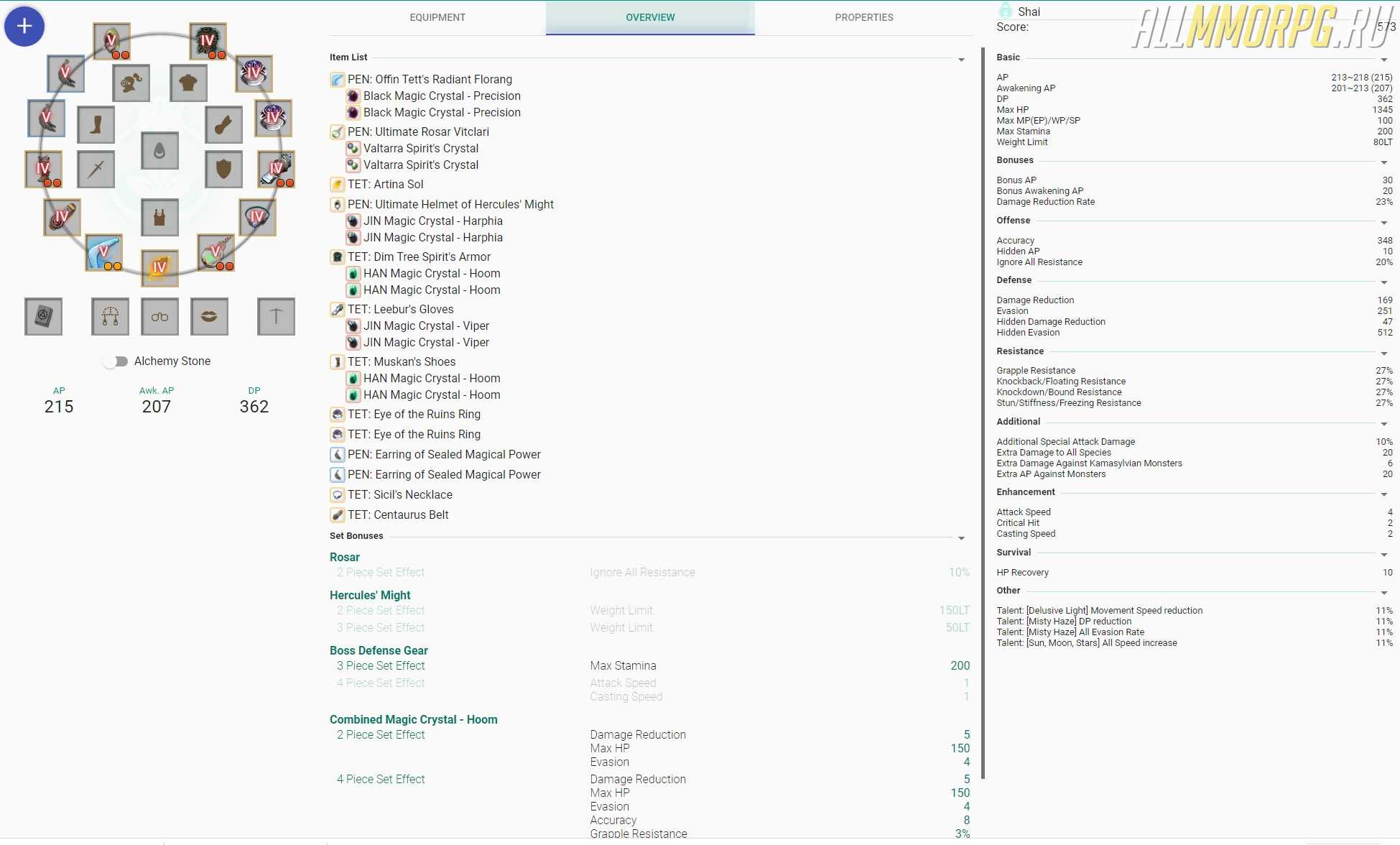Select the glasses outfit slot
Viewport: 1400px width, 845px height.
click(159, 316)
